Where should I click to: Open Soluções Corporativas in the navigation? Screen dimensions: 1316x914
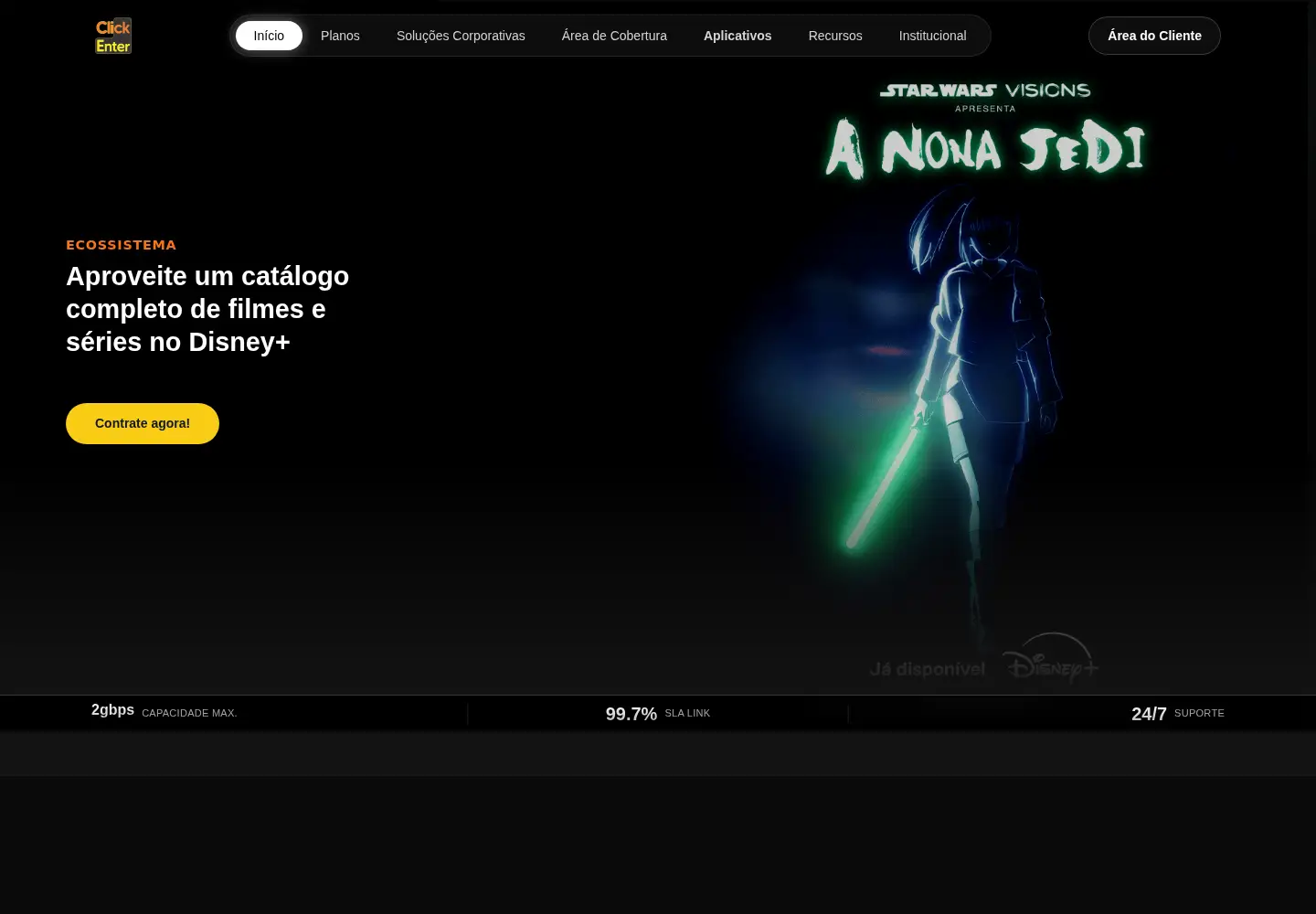(x=461, y=36)
